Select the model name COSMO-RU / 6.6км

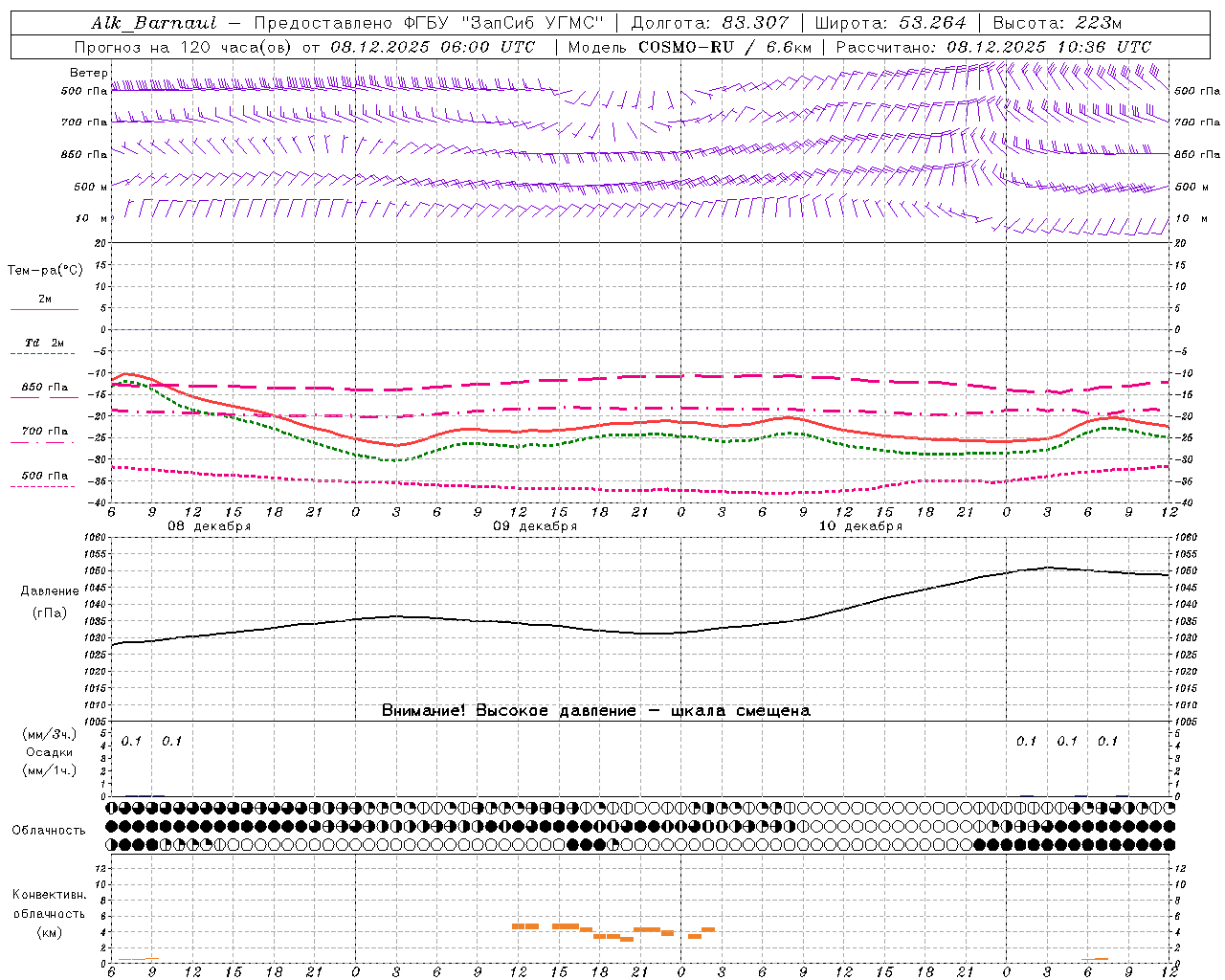point(724,47)
